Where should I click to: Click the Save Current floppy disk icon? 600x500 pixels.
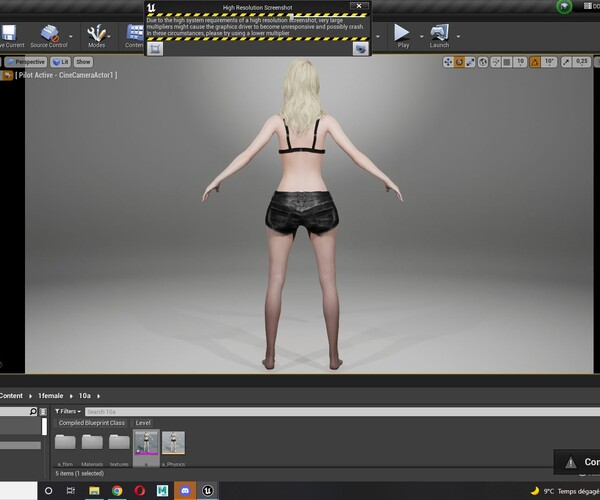click(x=9, y=33)
